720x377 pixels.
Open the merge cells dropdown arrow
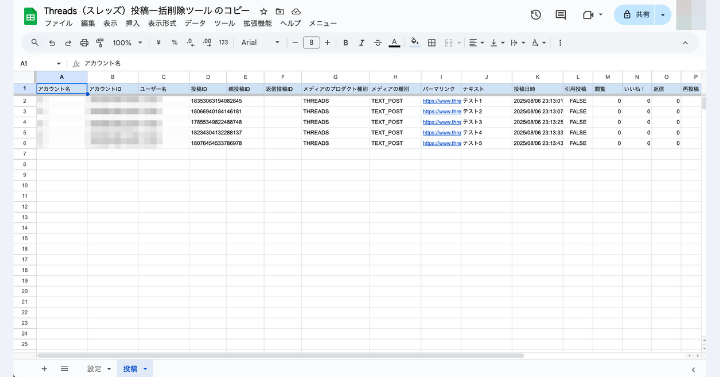(459, 43)
